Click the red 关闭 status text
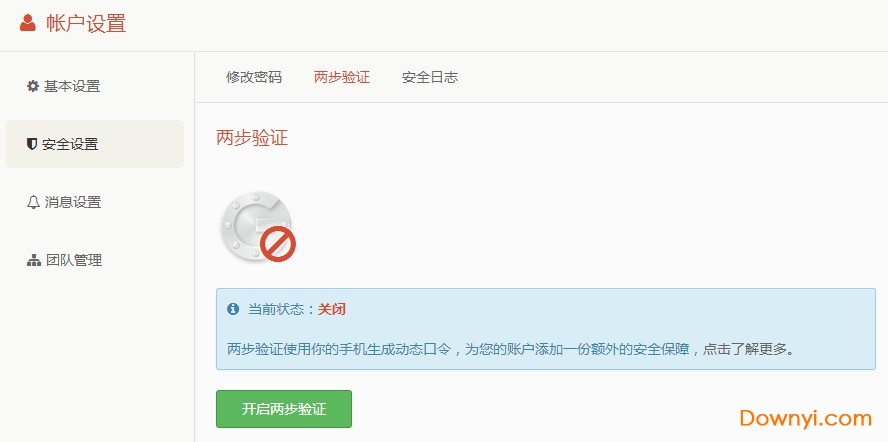The width and height of the screenshot is (888, 442). (331, 309)
